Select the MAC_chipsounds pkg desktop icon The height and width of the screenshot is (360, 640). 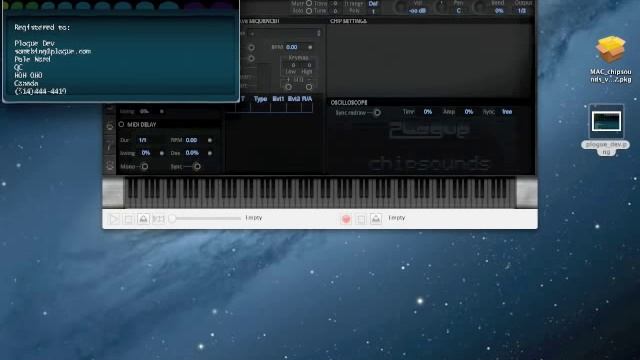[610, 59]
